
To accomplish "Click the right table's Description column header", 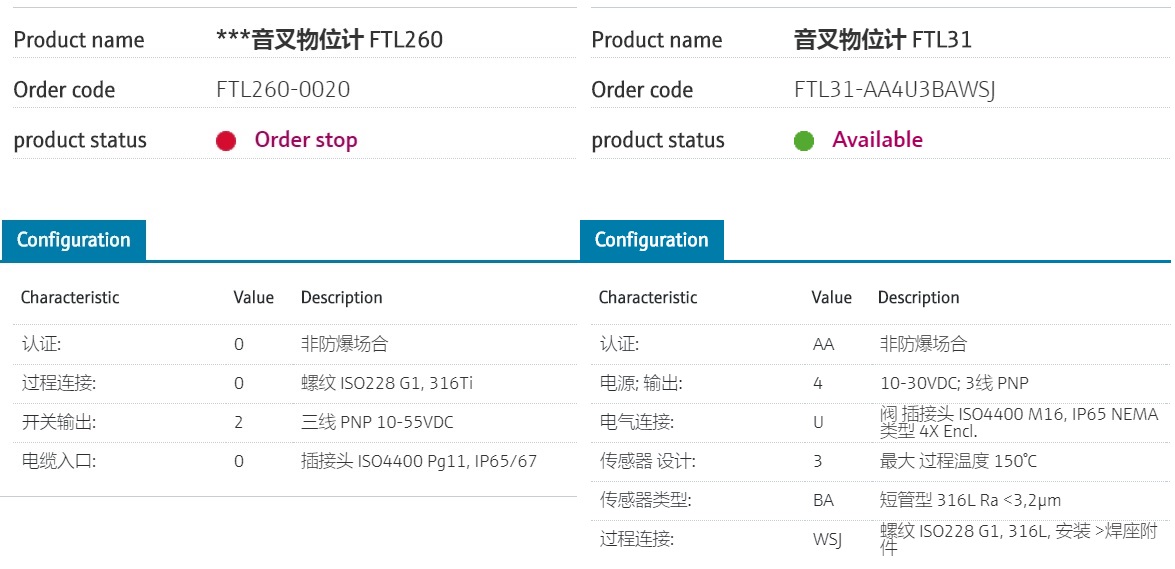I will point(919,298).
